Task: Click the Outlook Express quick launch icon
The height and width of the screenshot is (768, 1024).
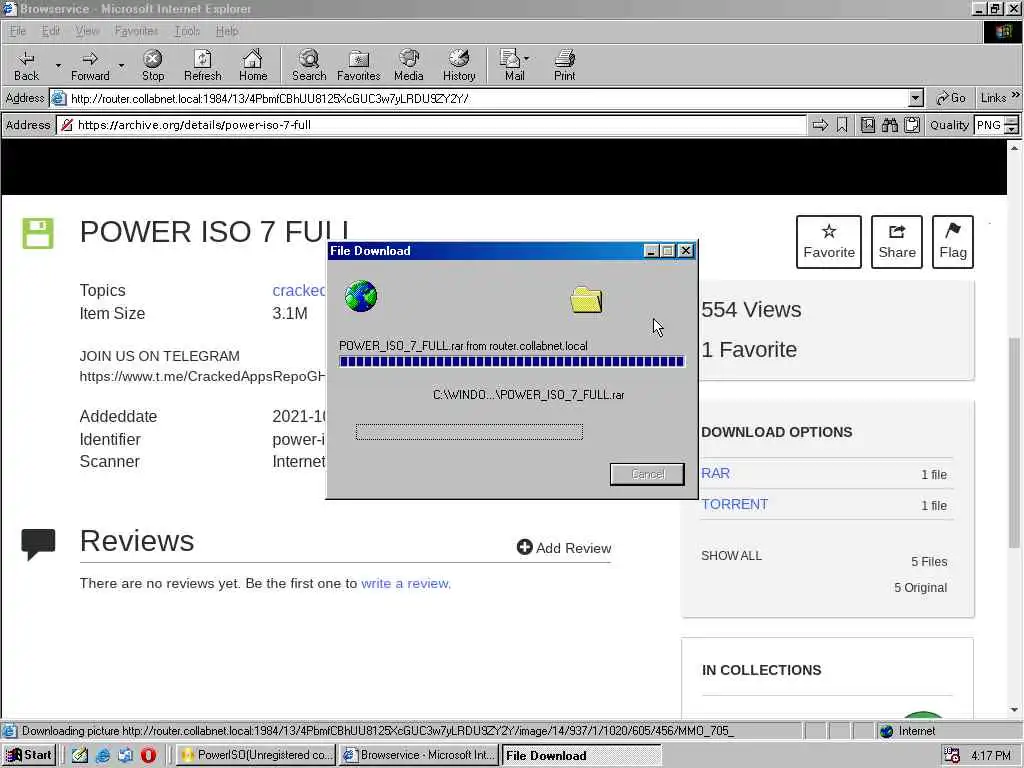Action: (x=125, y=755)
